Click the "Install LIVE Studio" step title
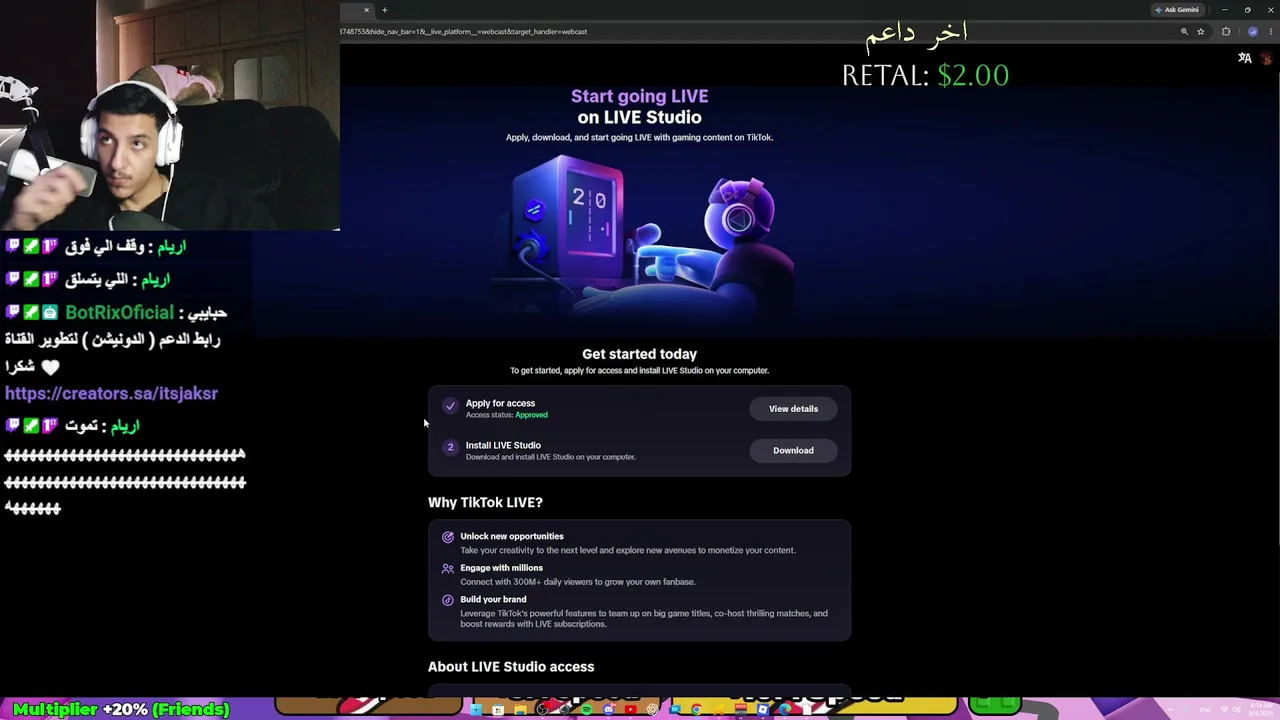 (503, 445)
